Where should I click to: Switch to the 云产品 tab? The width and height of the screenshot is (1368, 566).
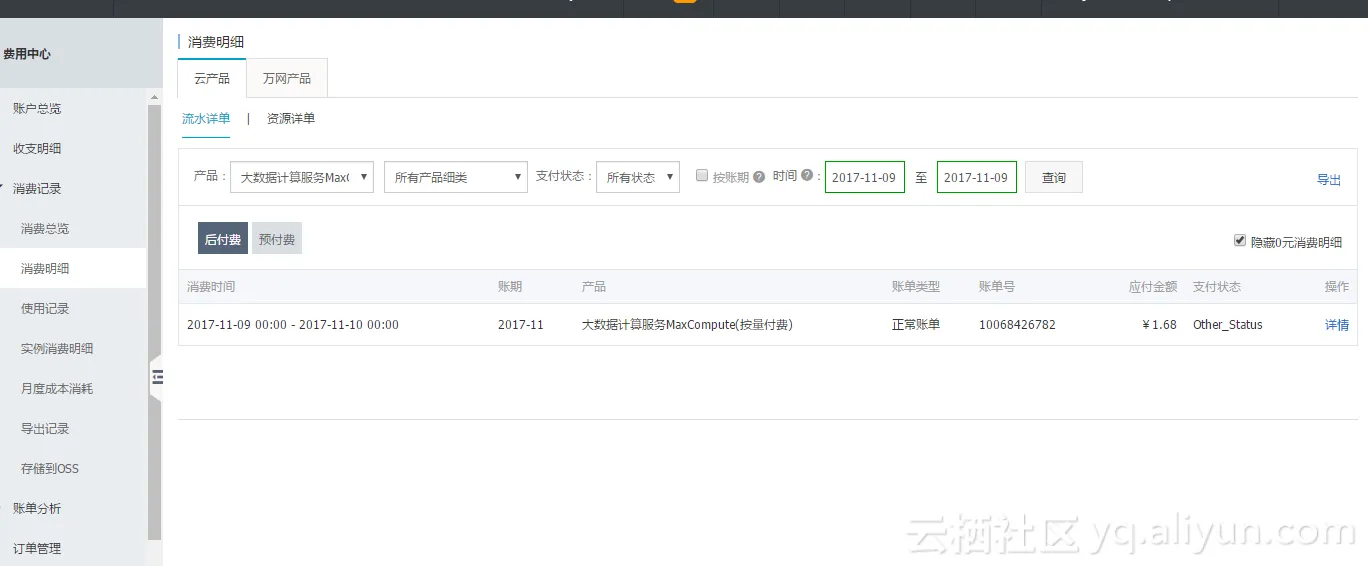(212, 78)
